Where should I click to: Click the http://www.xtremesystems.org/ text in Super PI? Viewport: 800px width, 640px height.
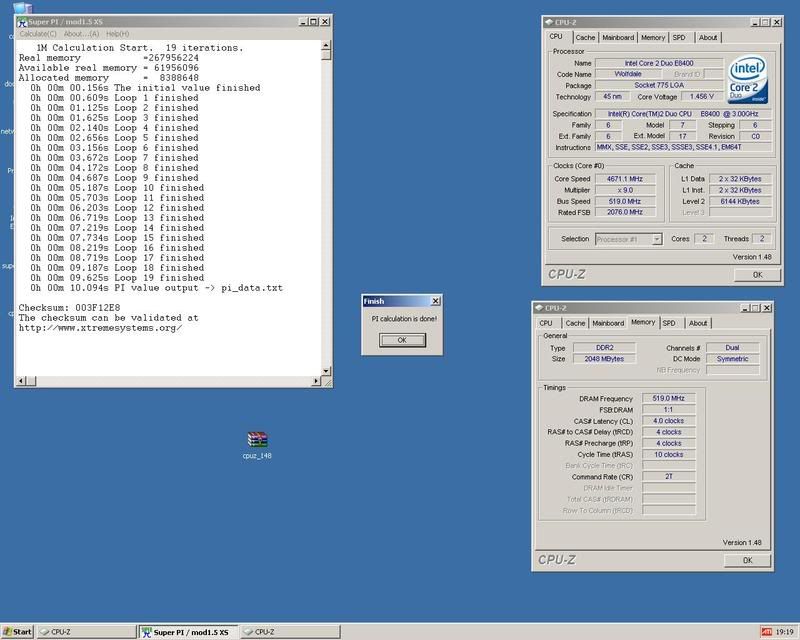101,328
